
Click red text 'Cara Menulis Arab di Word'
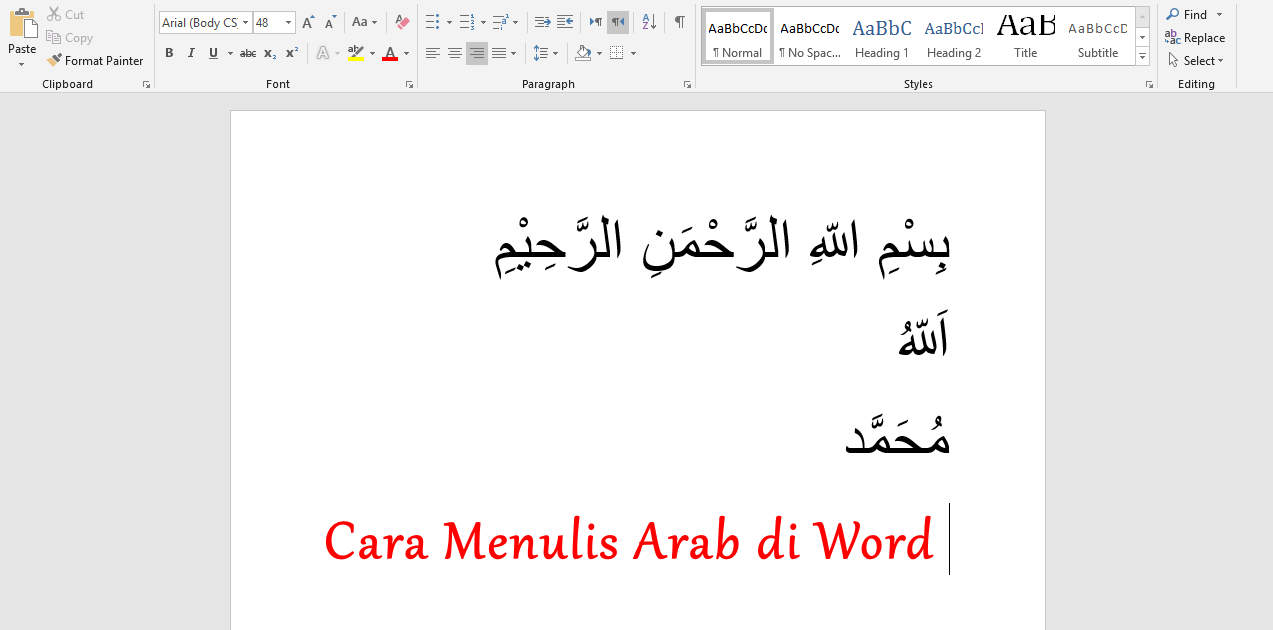(x=629, y=541)
